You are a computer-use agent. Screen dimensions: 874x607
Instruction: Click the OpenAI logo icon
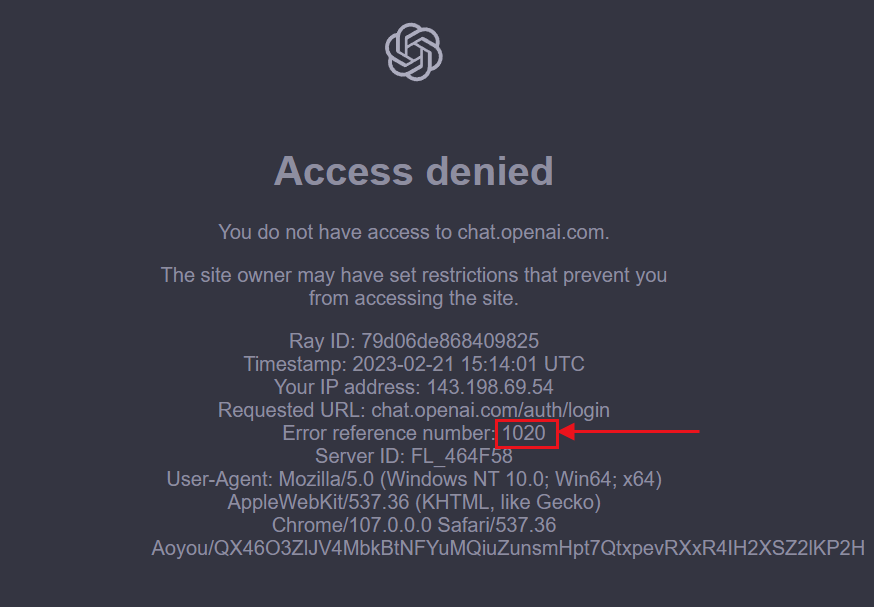414,52
